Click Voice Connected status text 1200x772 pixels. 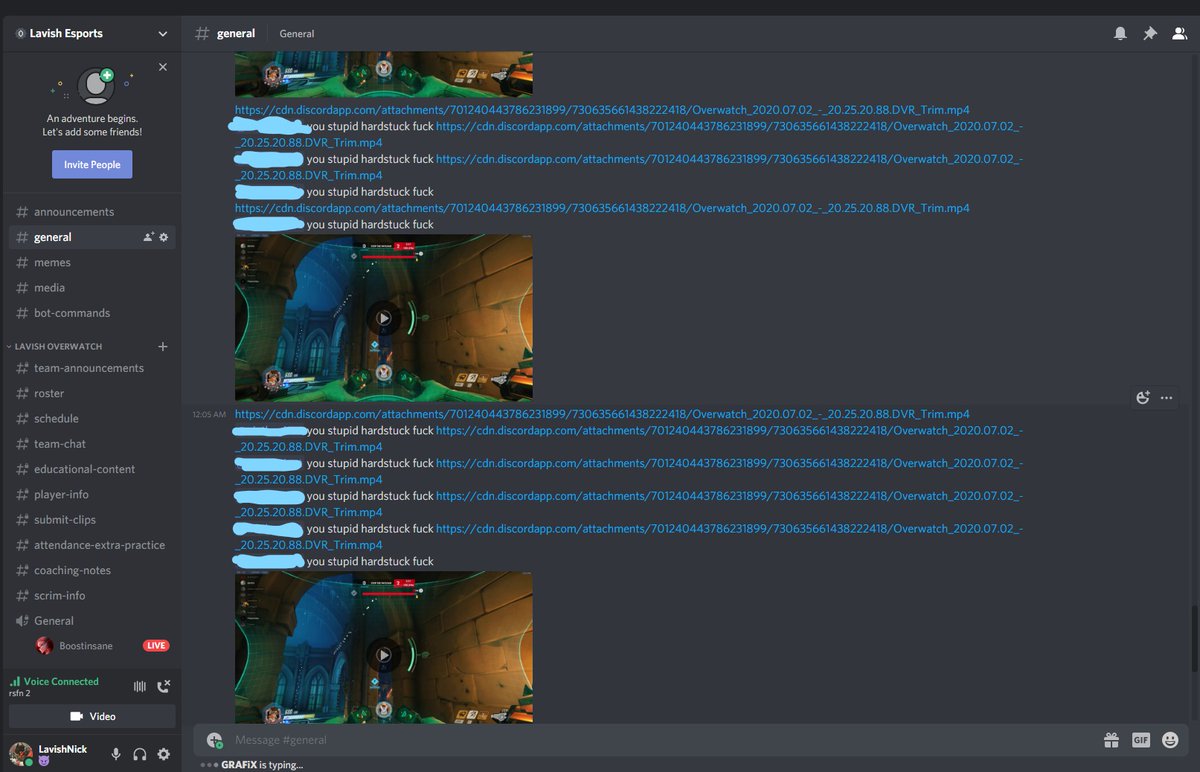(61, 681)
